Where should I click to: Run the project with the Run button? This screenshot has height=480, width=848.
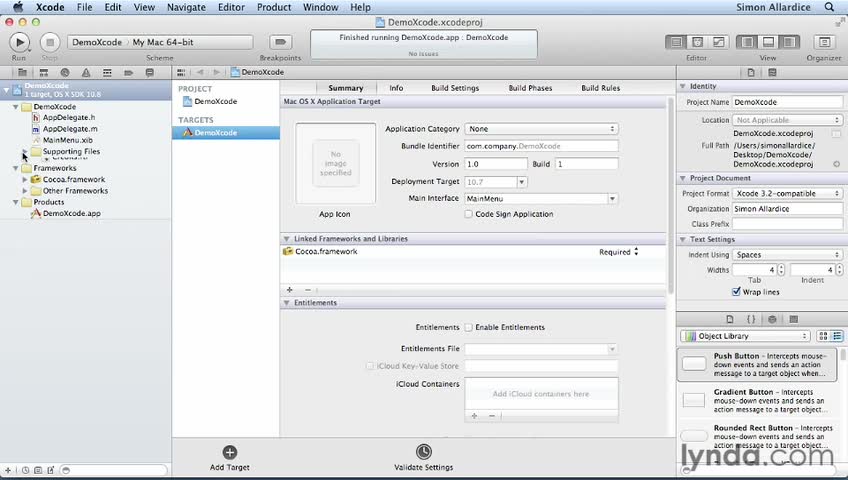tap(19, 42)
